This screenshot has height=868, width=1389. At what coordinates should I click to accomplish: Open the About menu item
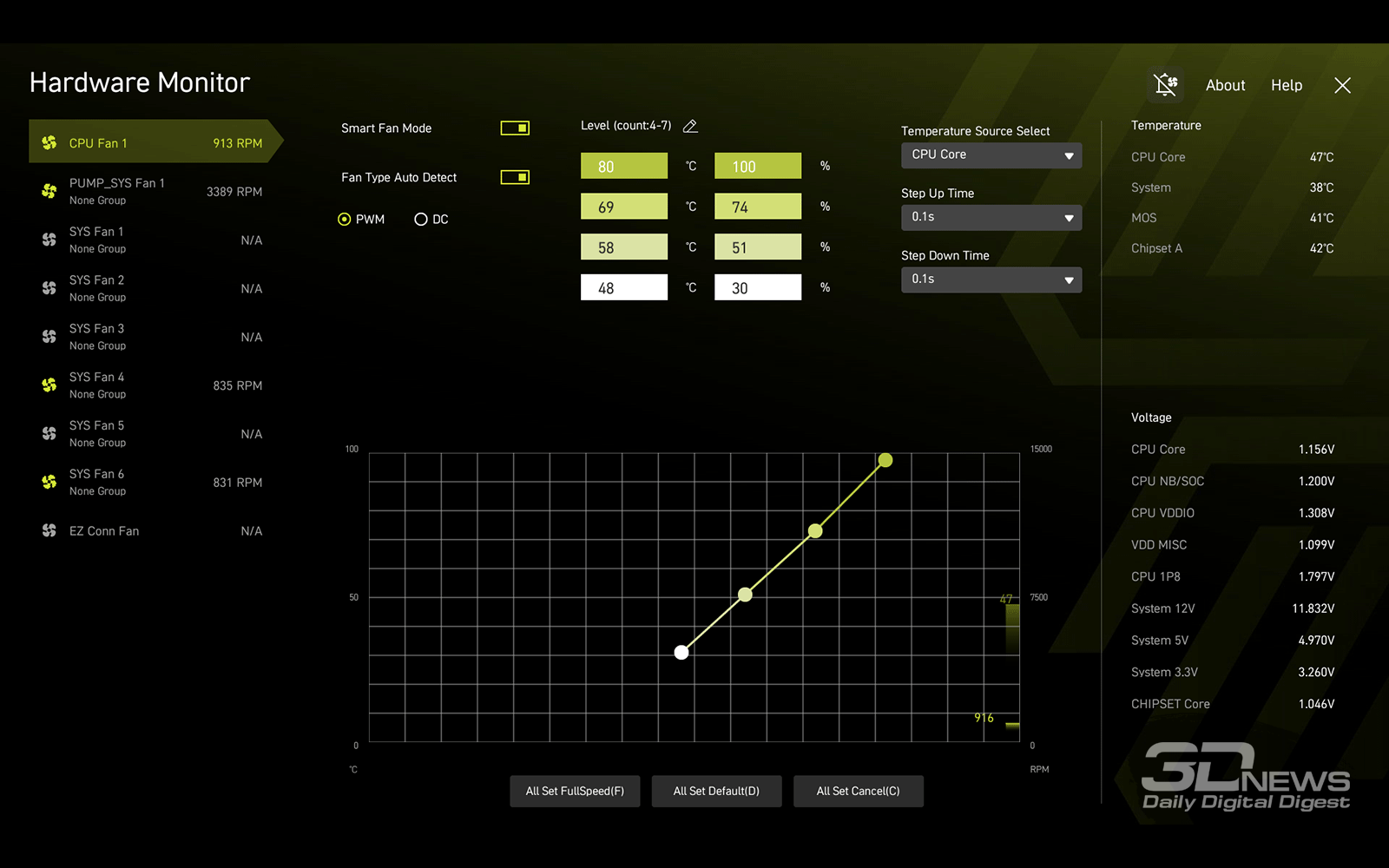coord(1225,85)
